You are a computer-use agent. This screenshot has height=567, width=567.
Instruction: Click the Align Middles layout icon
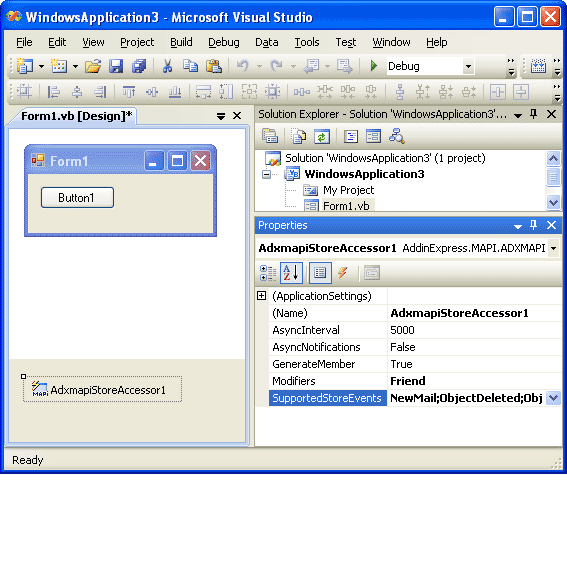152,92
